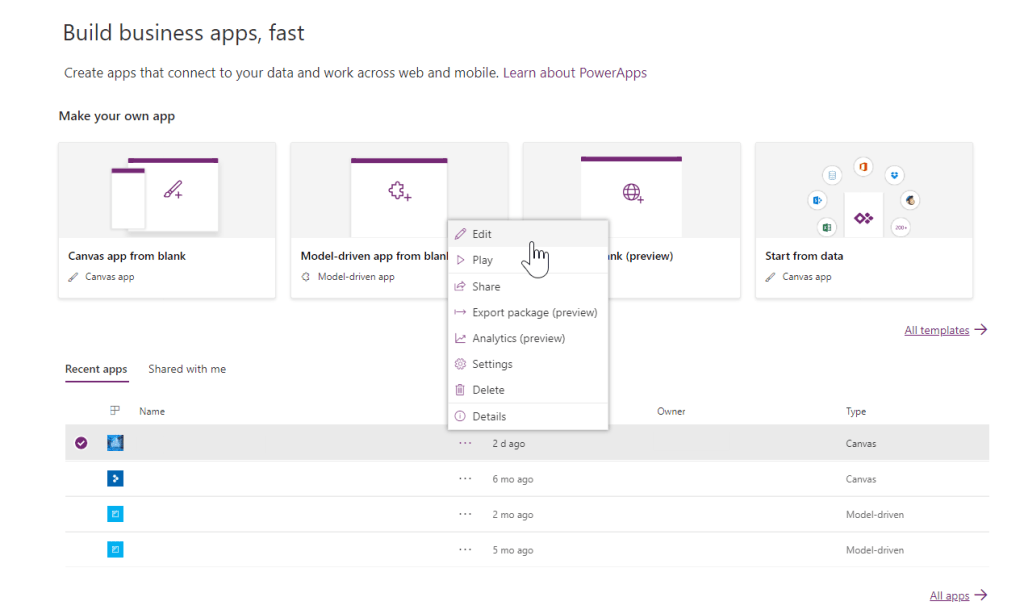This screenshot has height=614, width=1024.
Task: Open Analytics (preview) from the menu
Action: (x=518, y=339)
